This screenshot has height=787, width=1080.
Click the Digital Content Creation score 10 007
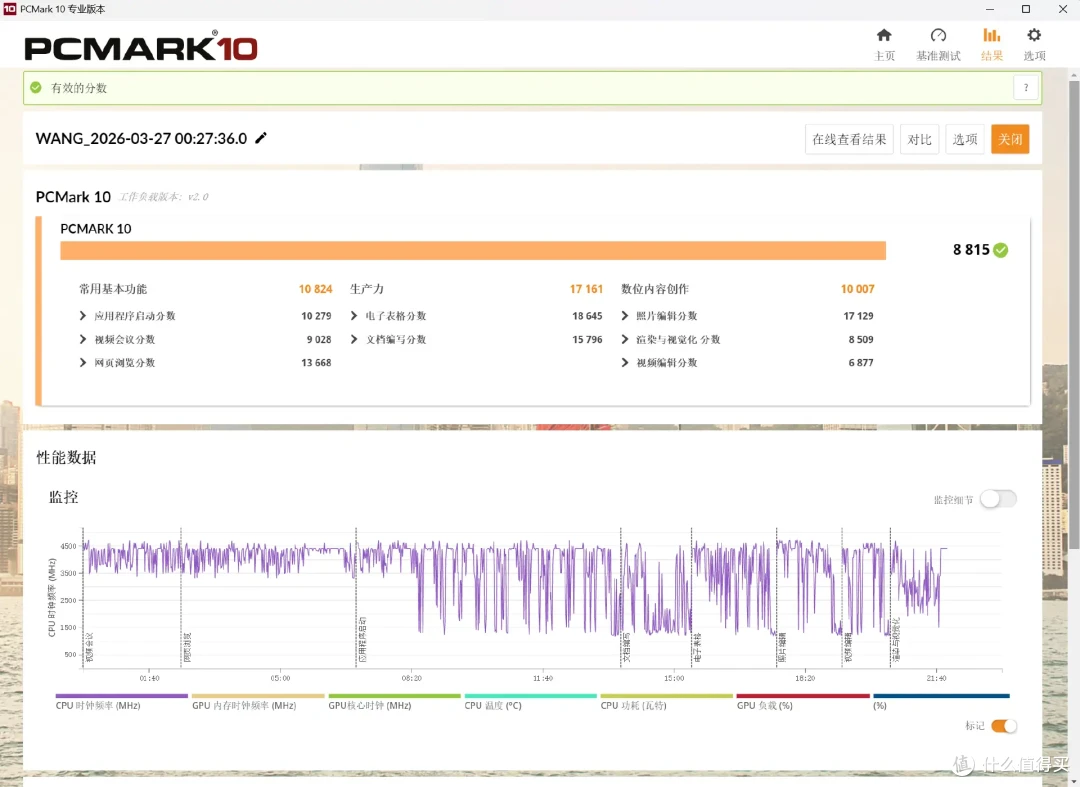pyautogui.click(x=858, y=289)
